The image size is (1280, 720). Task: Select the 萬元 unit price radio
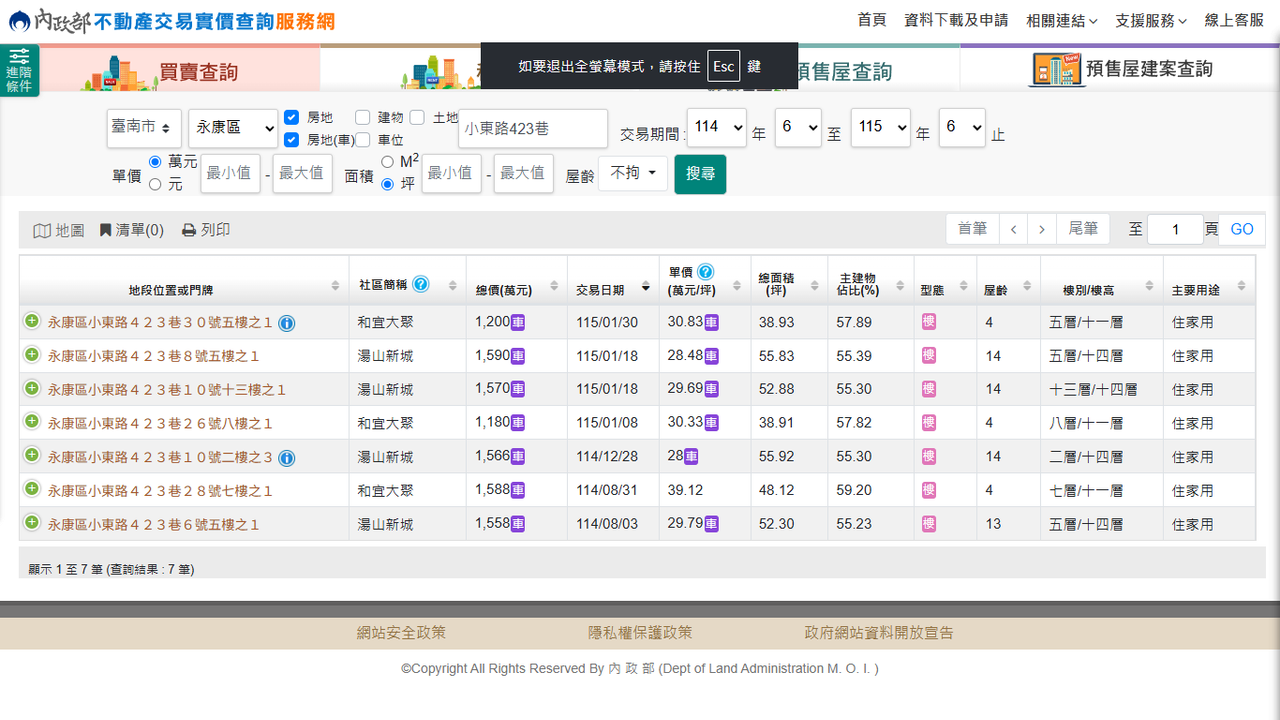point(155,161)
